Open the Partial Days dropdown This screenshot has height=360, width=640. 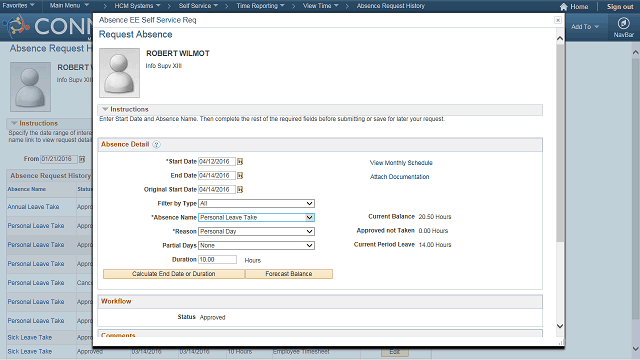(256, 245)
